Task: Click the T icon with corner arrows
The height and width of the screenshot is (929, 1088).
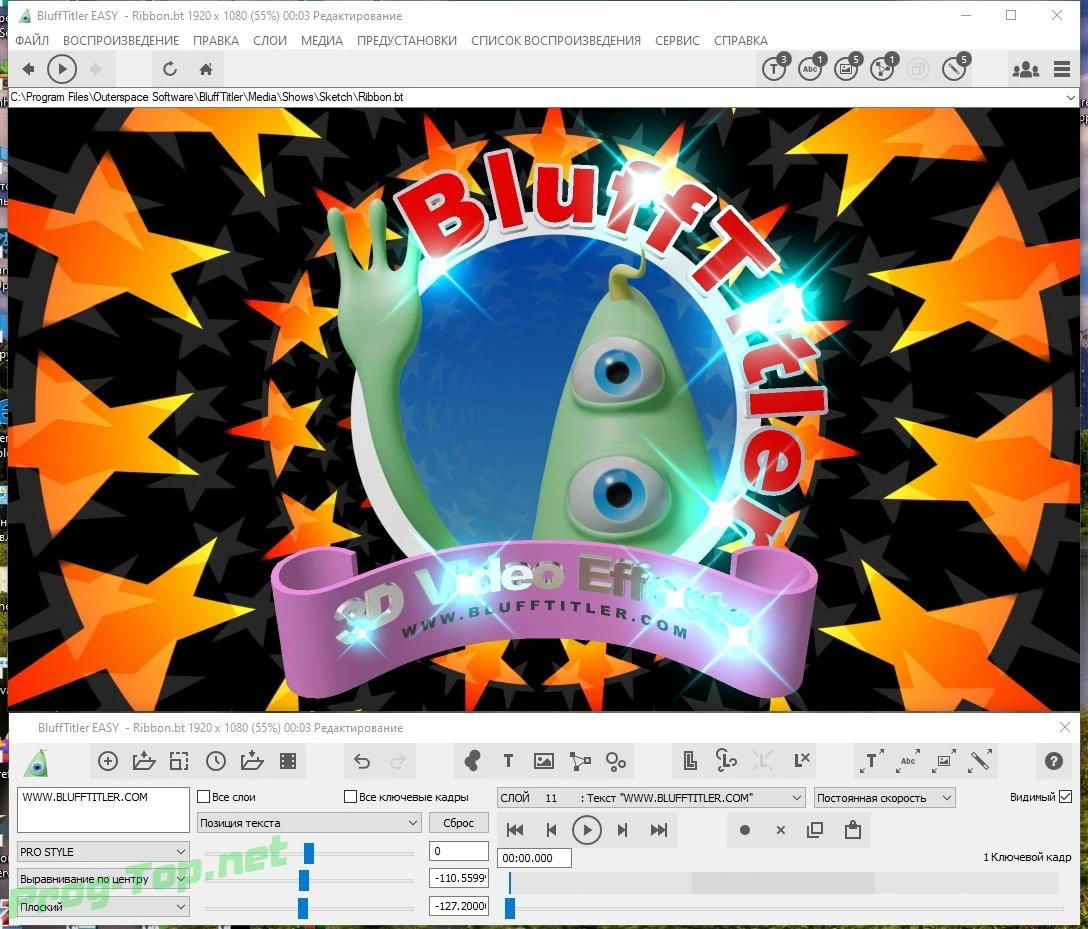Action: [872, 761]
